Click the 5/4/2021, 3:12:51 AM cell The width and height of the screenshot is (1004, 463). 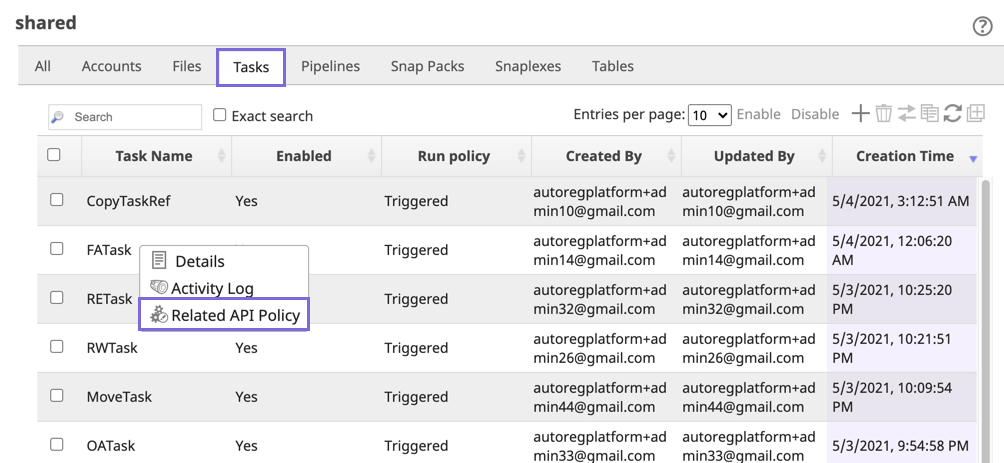coord(901,201)
